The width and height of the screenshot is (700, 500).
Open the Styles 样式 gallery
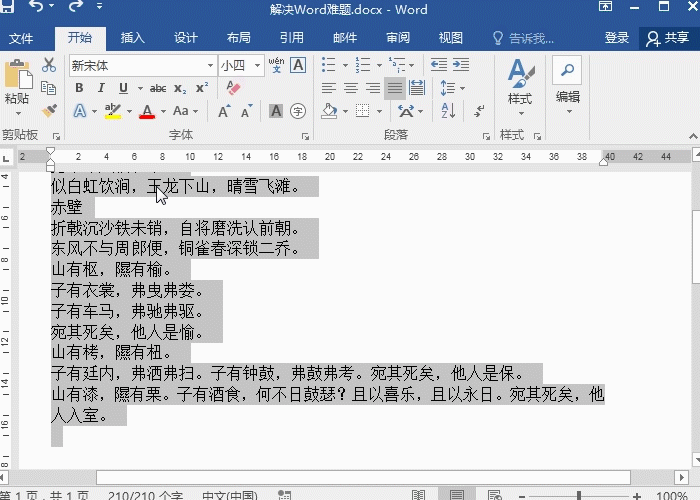tap(520, 87)
